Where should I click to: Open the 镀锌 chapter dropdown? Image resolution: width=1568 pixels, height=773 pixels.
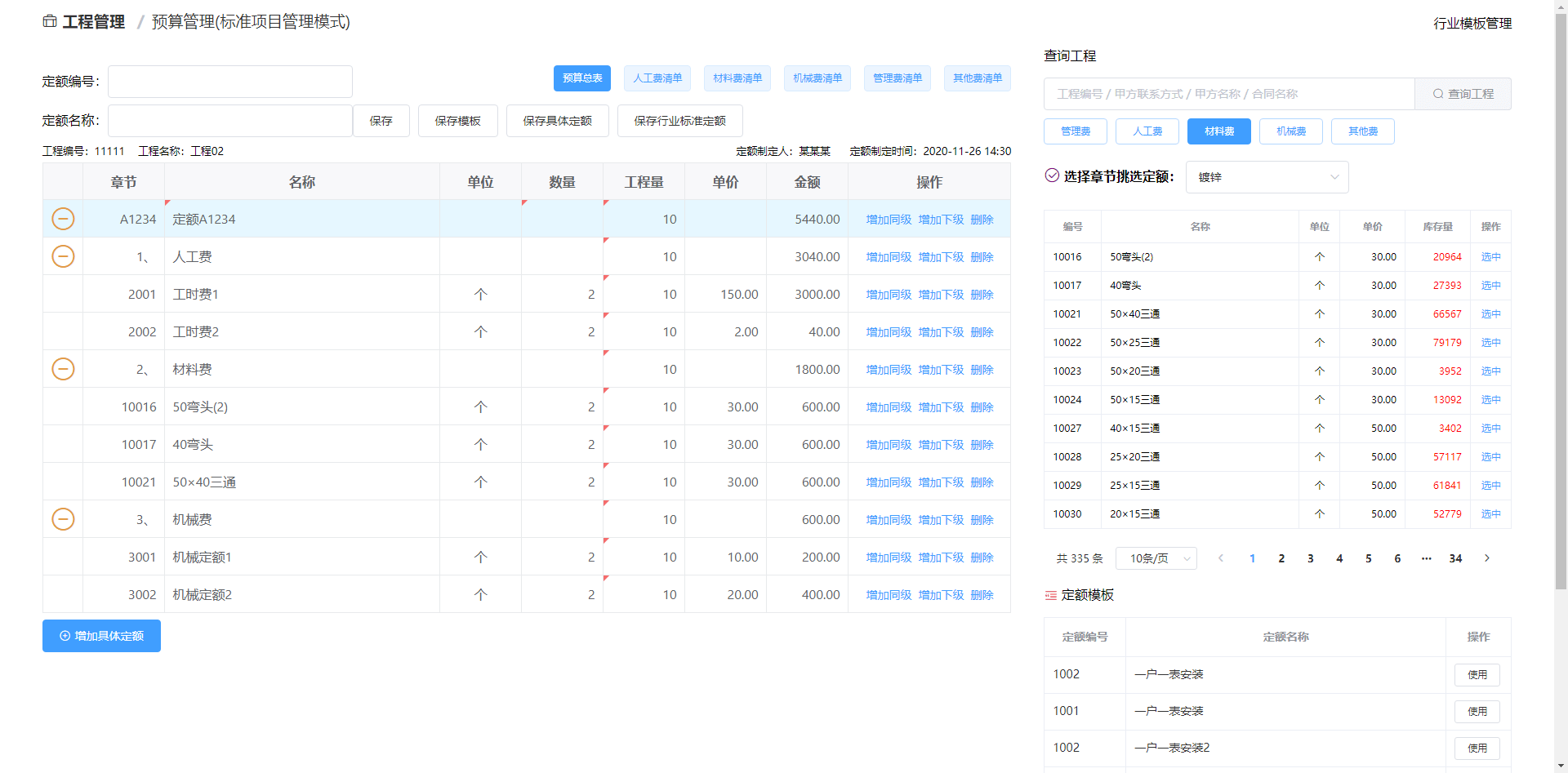point(1267,177)
